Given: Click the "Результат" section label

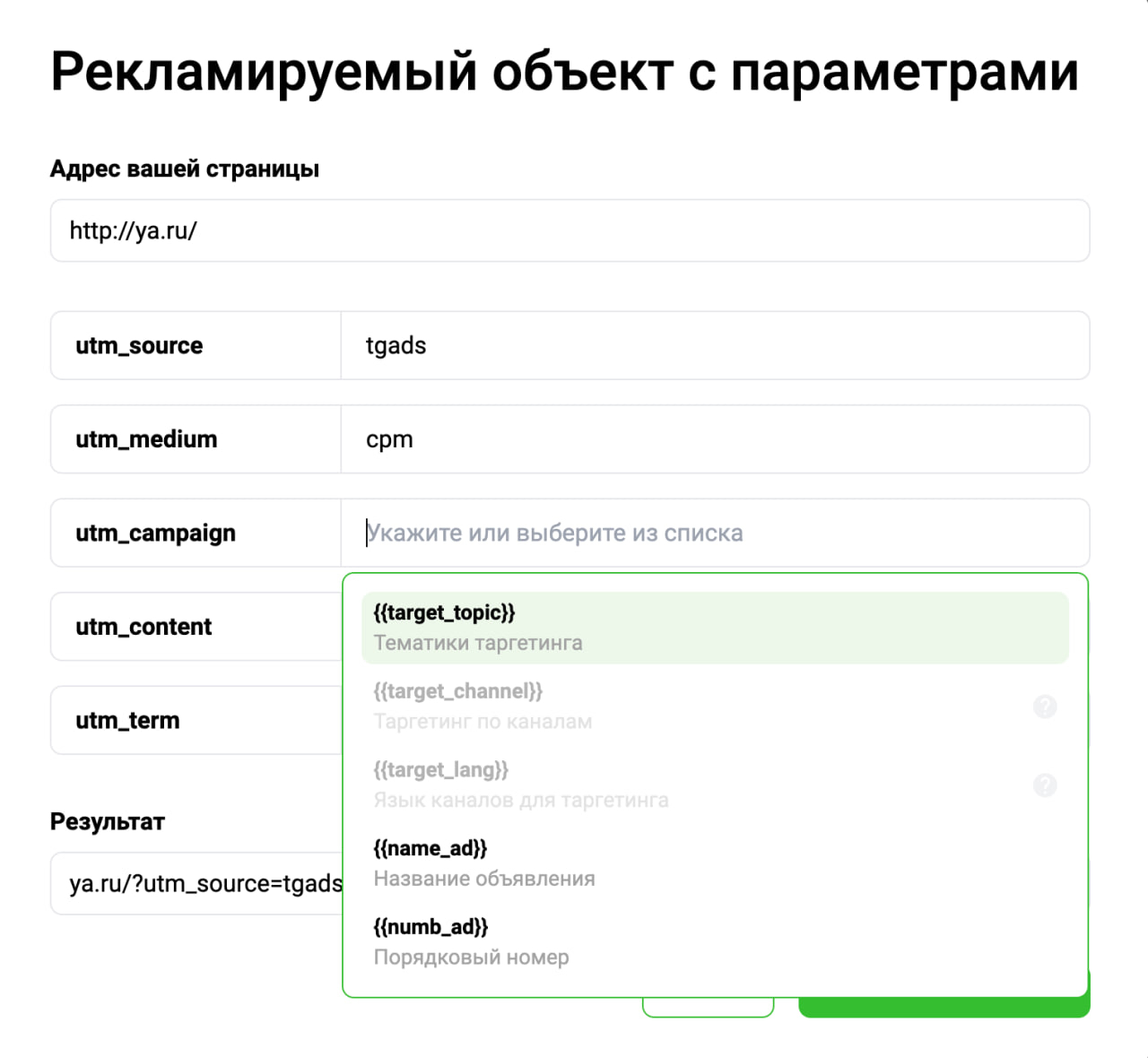Looking at the screenshot, I should [108, 821].
